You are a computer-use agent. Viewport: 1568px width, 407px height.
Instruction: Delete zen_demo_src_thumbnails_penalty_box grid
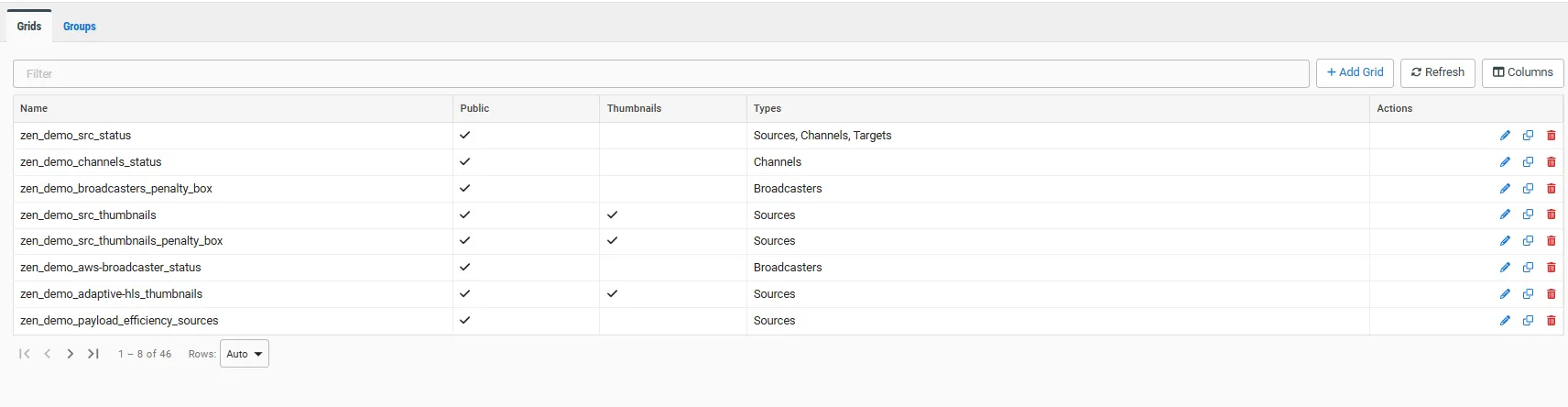pos(1551,241)
